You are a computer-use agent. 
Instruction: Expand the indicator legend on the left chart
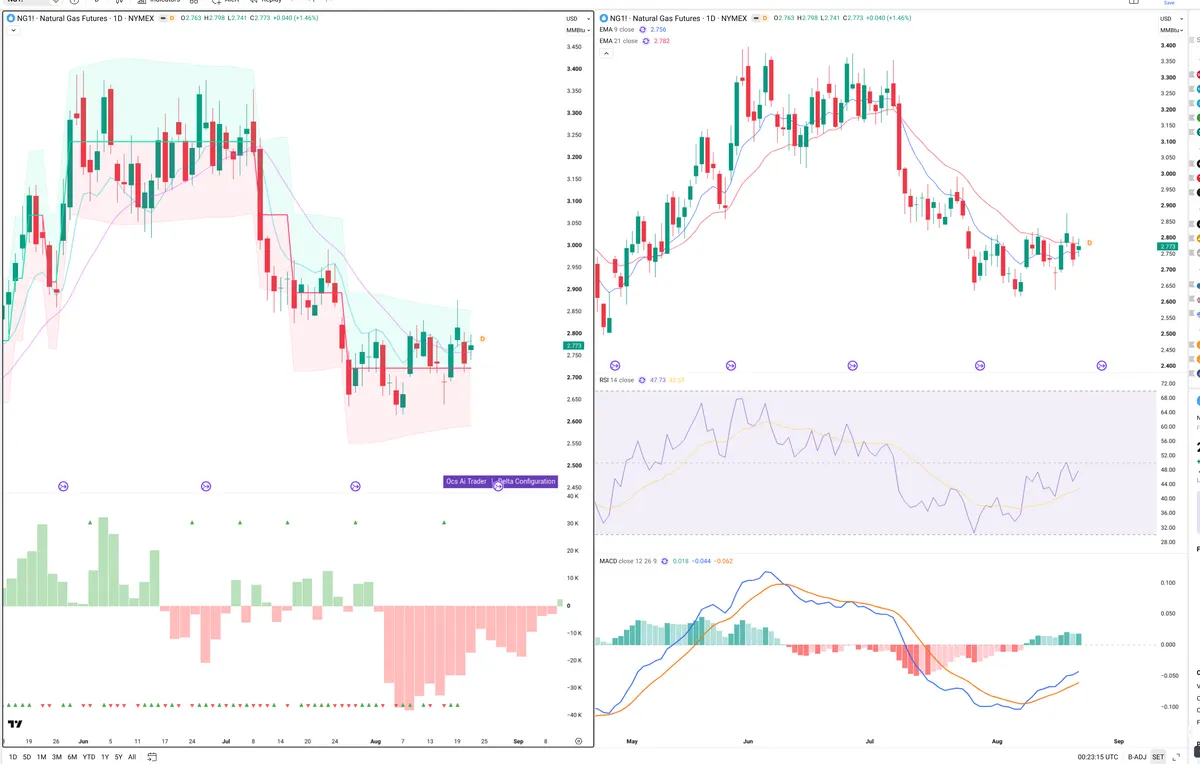tap(11, 31)
